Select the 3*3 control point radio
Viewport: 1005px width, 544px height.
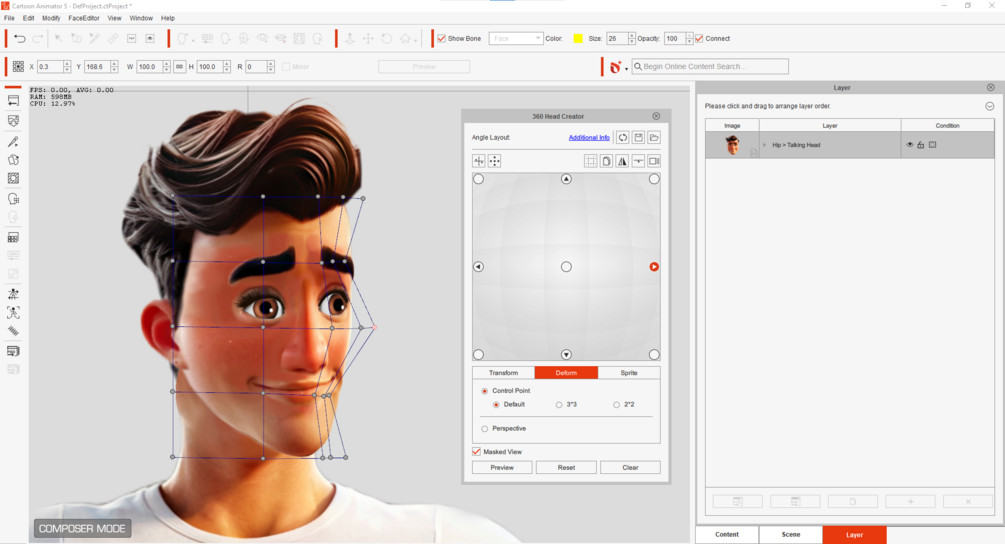(559, 405)
